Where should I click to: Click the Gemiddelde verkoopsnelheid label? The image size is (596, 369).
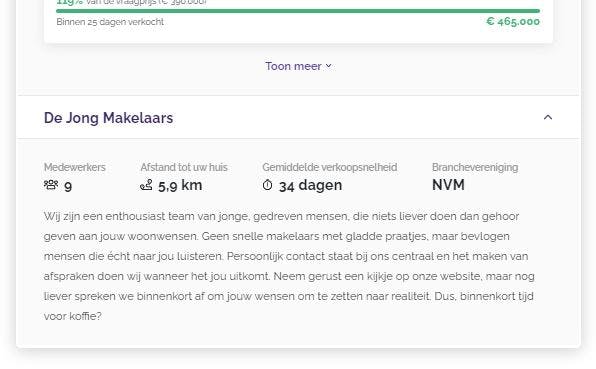click(330, 167)
